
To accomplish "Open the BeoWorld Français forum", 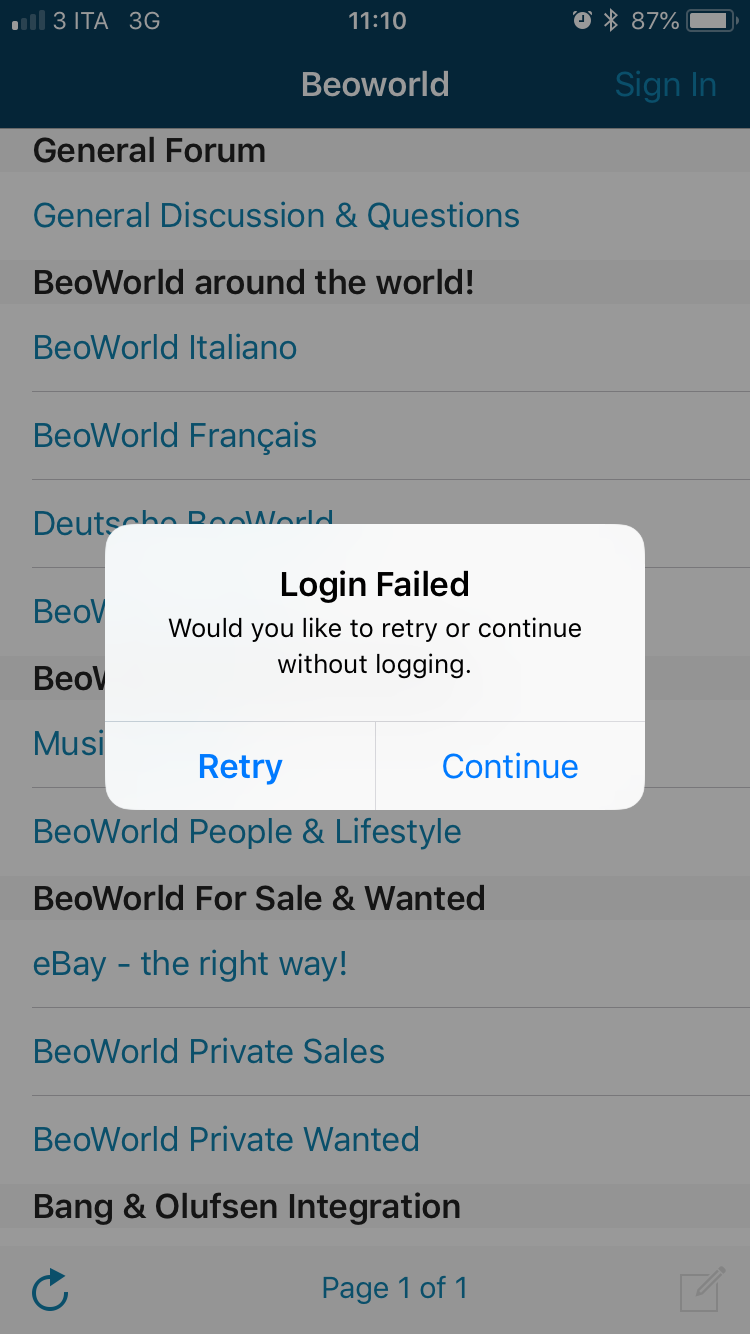I will click(175, 436).
